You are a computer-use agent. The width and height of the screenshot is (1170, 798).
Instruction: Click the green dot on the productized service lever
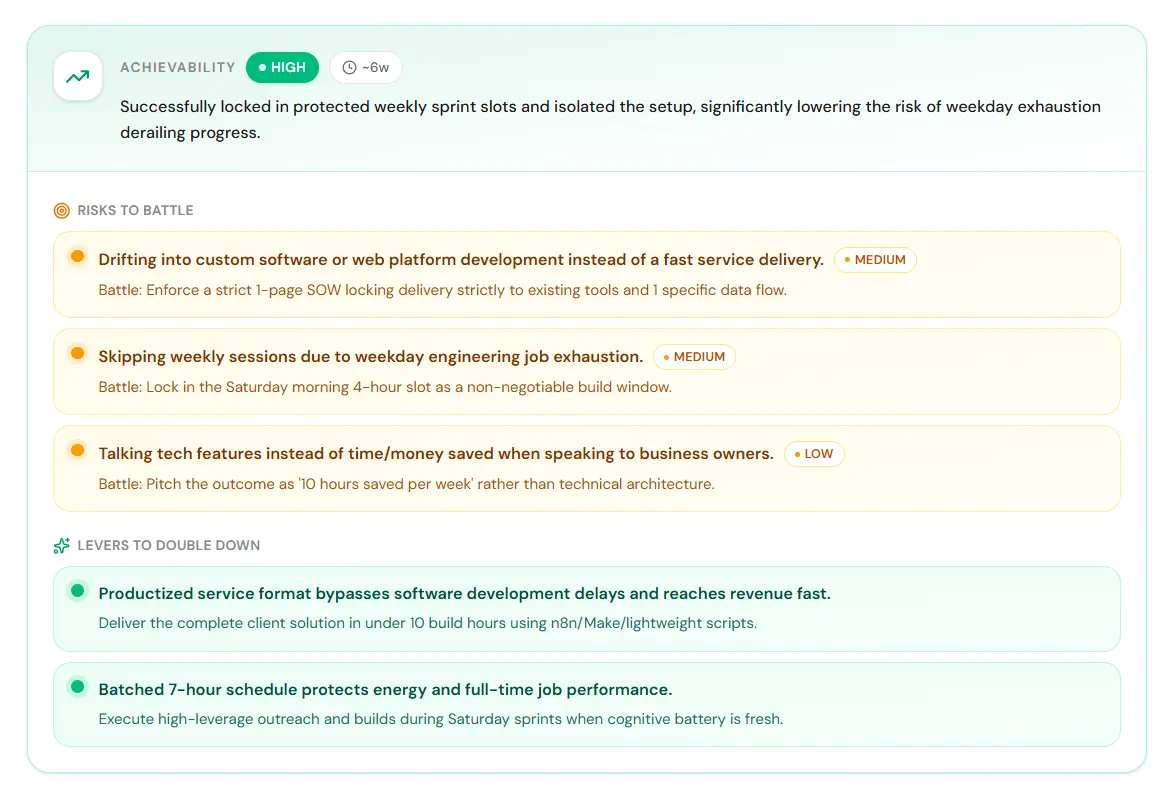pyautogui.click(x=78, y=590)
